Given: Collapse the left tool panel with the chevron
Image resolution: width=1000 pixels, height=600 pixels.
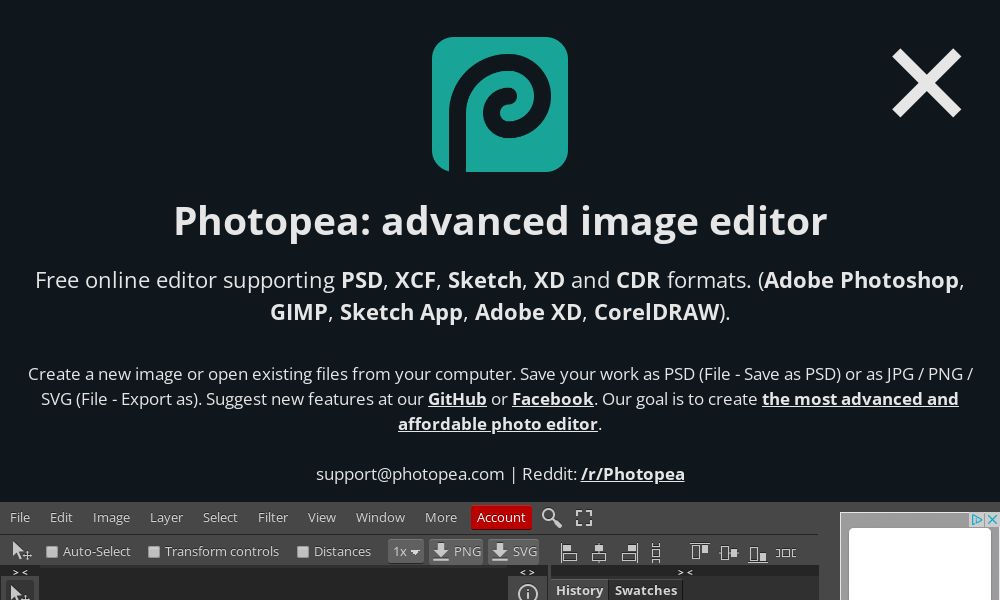Looking at the screenshot, I should click(18, 571).
